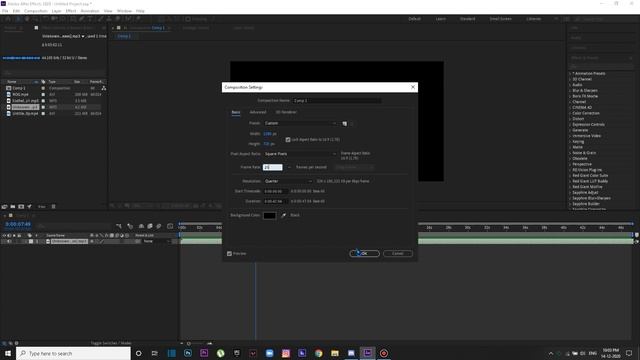
Task: Create a new folder in Project panel
Action: [x=13, y=207]
